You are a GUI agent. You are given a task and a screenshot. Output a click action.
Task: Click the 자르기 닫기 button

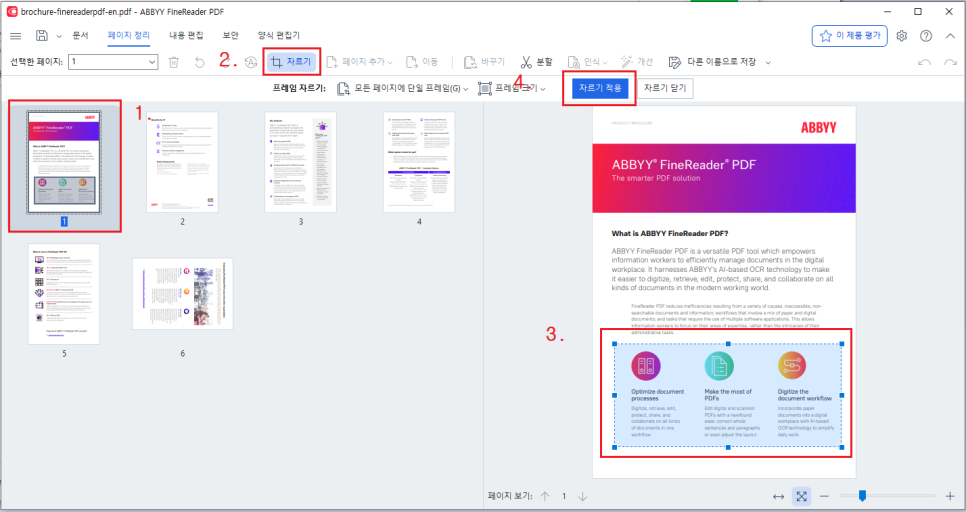665,88
